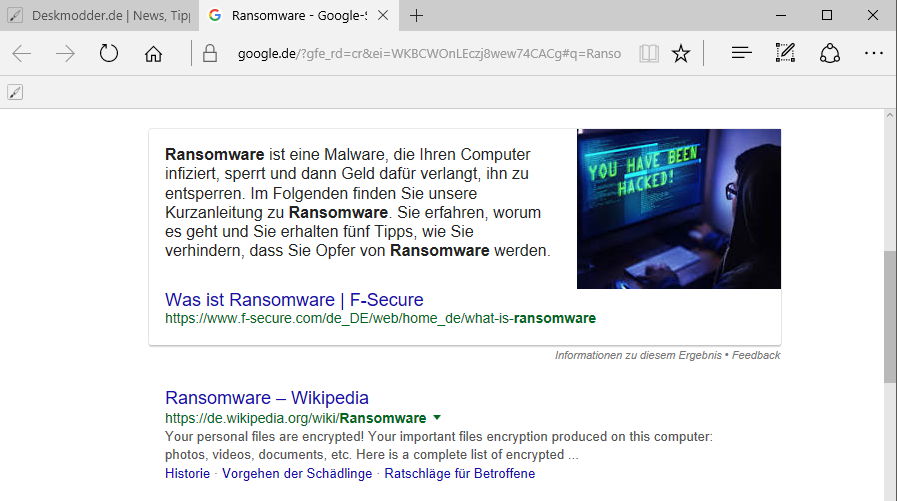Make a web note with pen icon
Viewport: 897px width, 501px height.
(785, 53)
